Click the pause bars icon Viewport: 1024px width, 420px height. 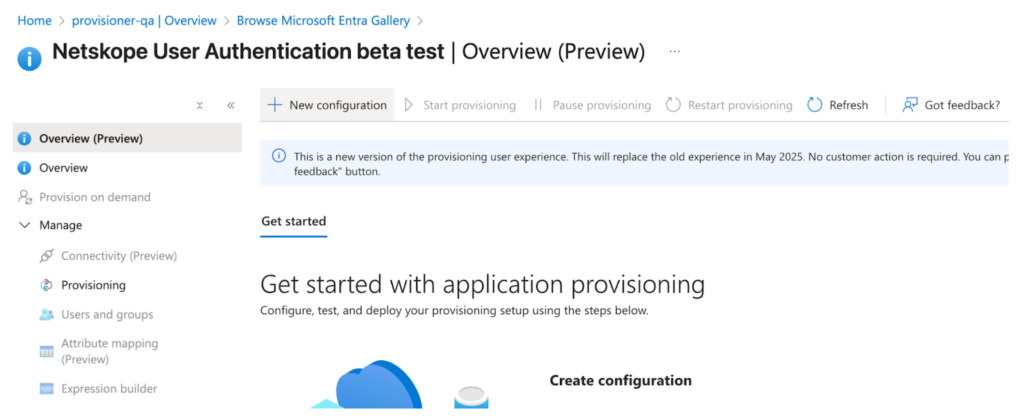pyautogui.click(x=538, y=105)
